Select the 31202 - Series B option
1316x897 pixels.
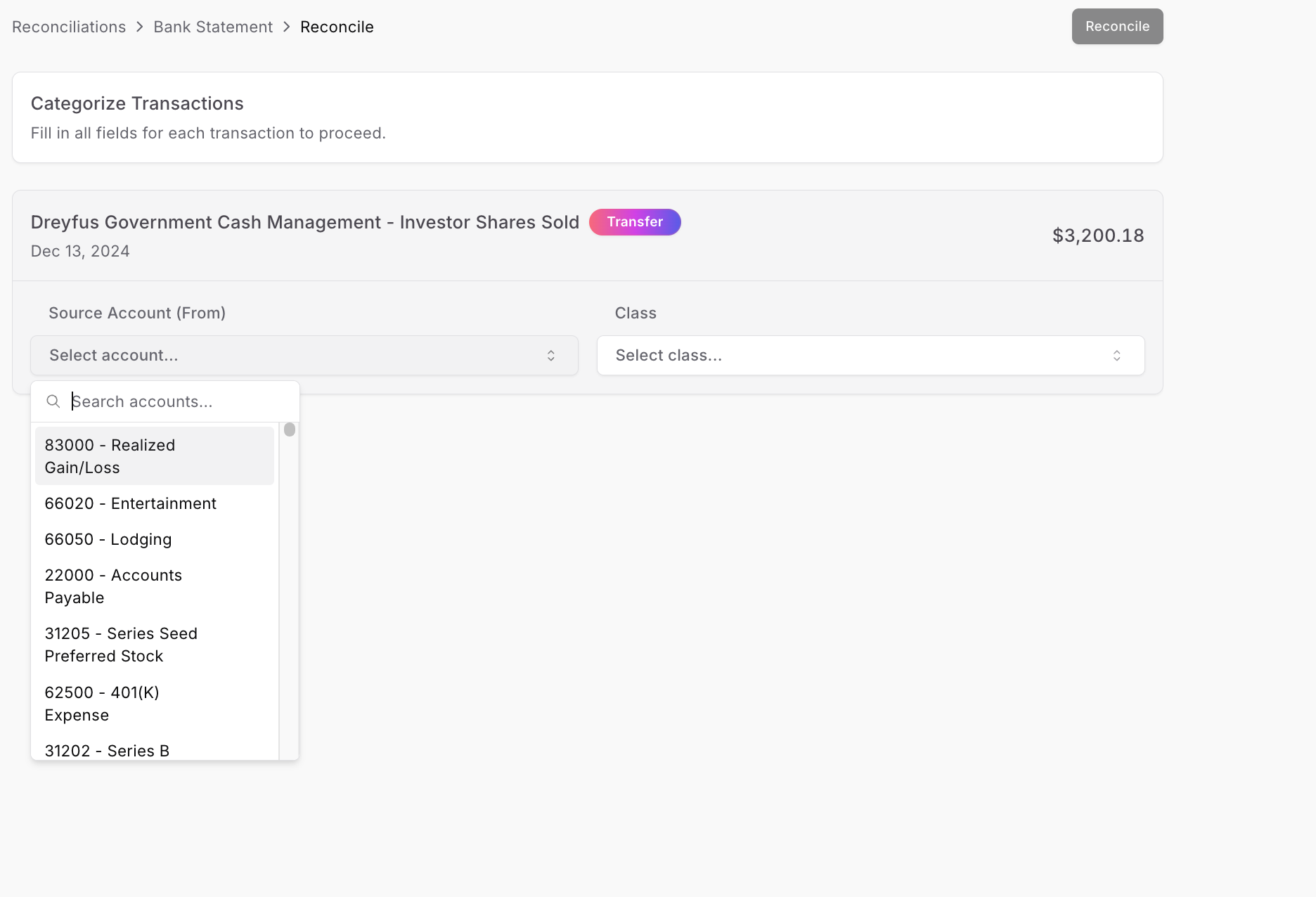[155, 749]
